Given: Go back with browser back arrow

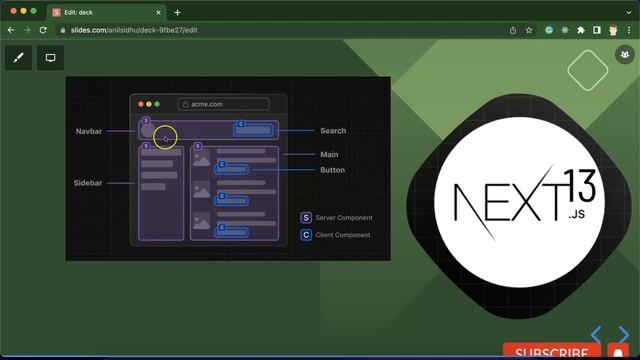Looking at the screenshot, I should [x=11, y=30].
